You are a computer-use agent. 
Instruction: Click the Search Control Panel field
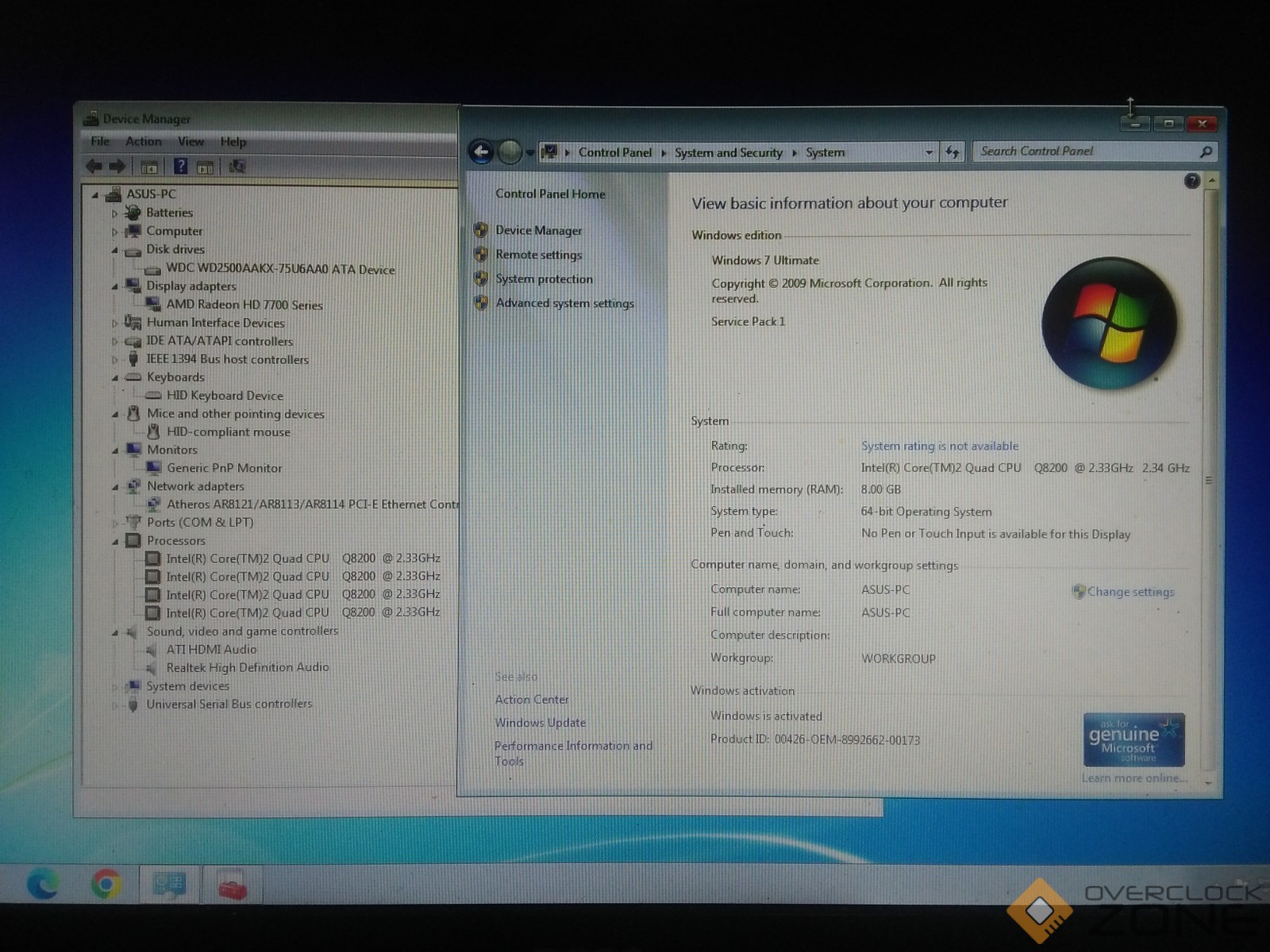tap(1095, 152)
